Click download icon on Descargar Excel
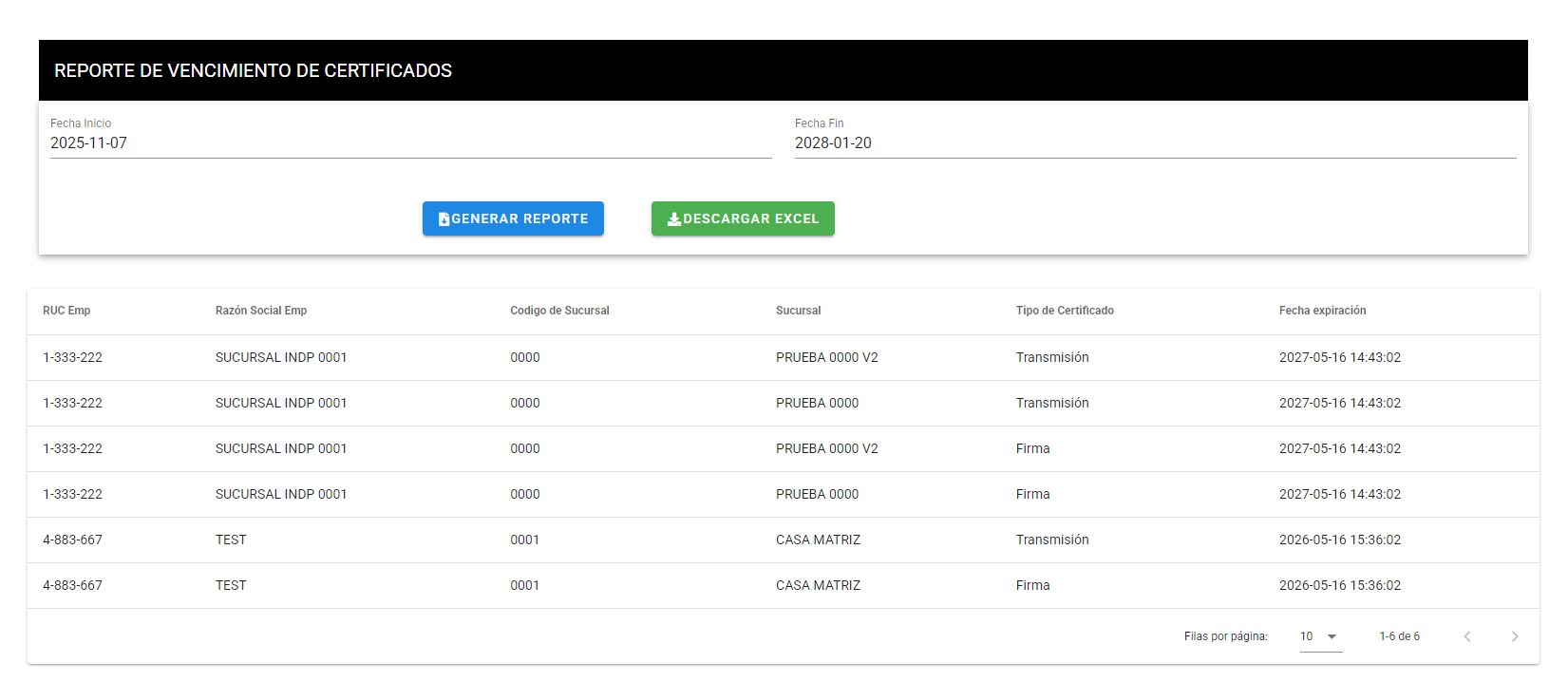The width and height of the screenshot is (1568, 682). point(674,219)
